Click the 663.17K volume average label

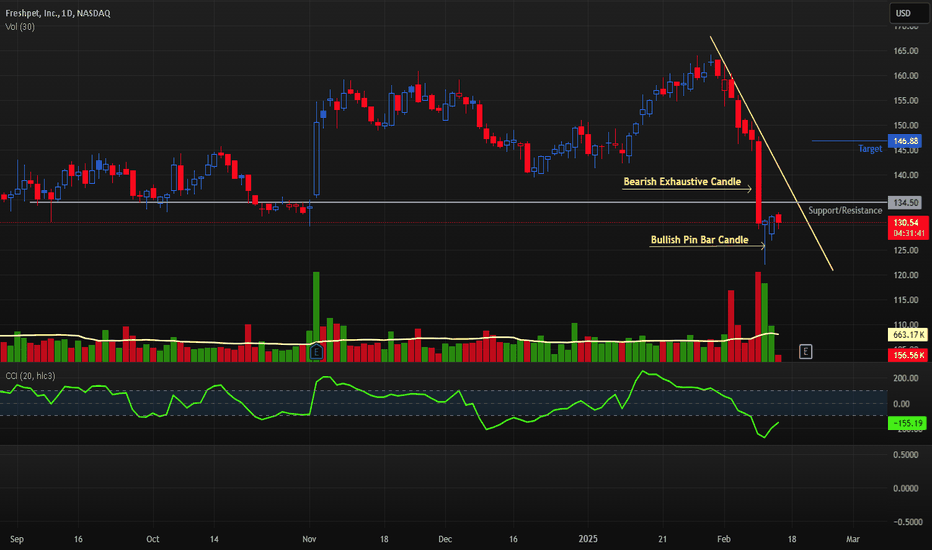908,335
